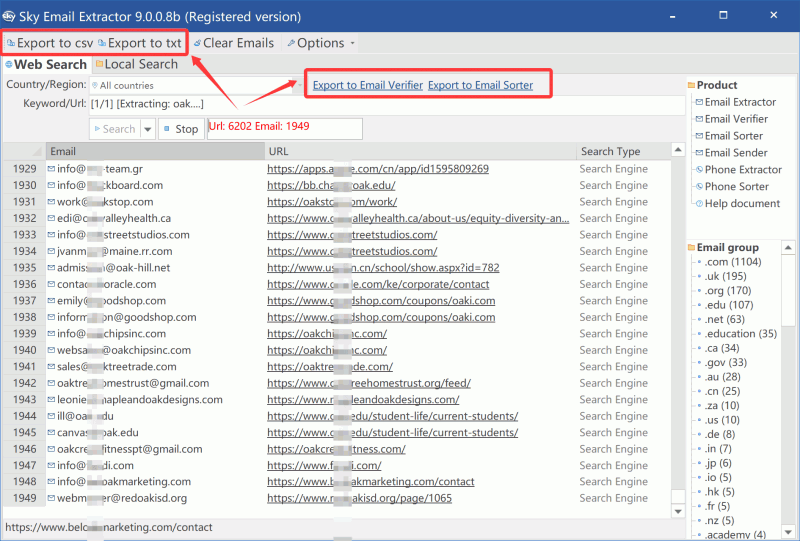Image resolution: width=800 pixels, height=541 pixels.
Task: Open page/1065 URL in row 1949
Action: [x=359, y=498]
